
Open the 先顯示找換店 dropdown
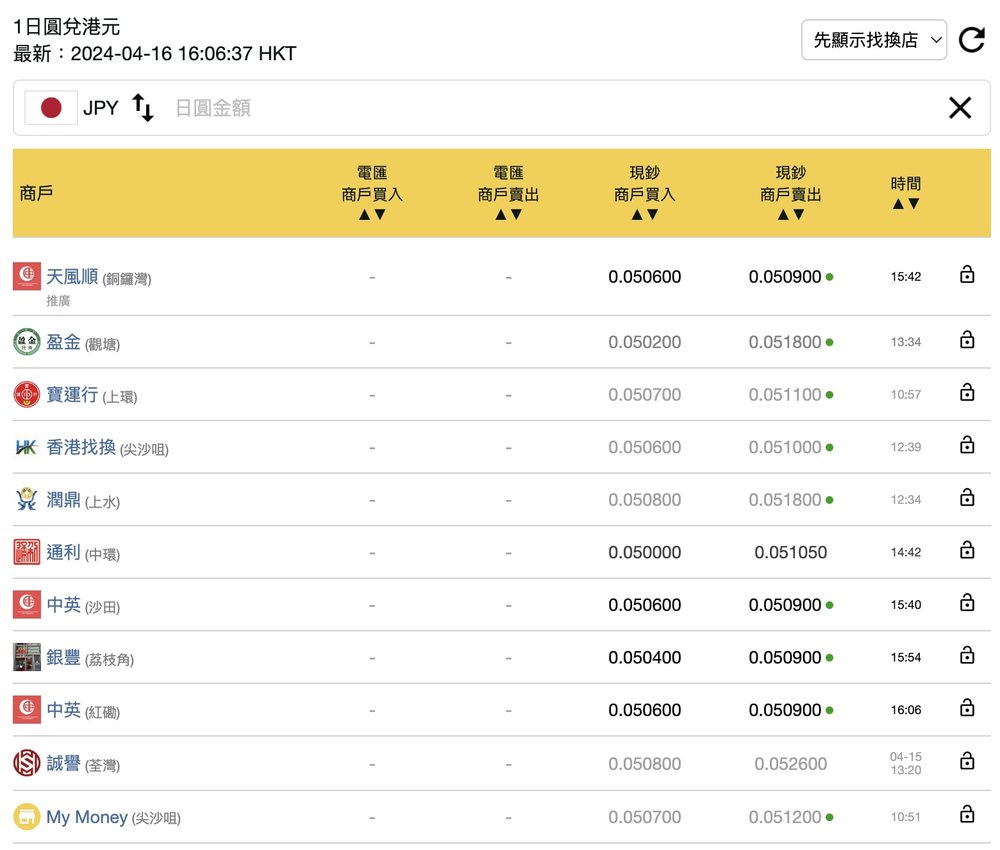[x=873, y=40]
